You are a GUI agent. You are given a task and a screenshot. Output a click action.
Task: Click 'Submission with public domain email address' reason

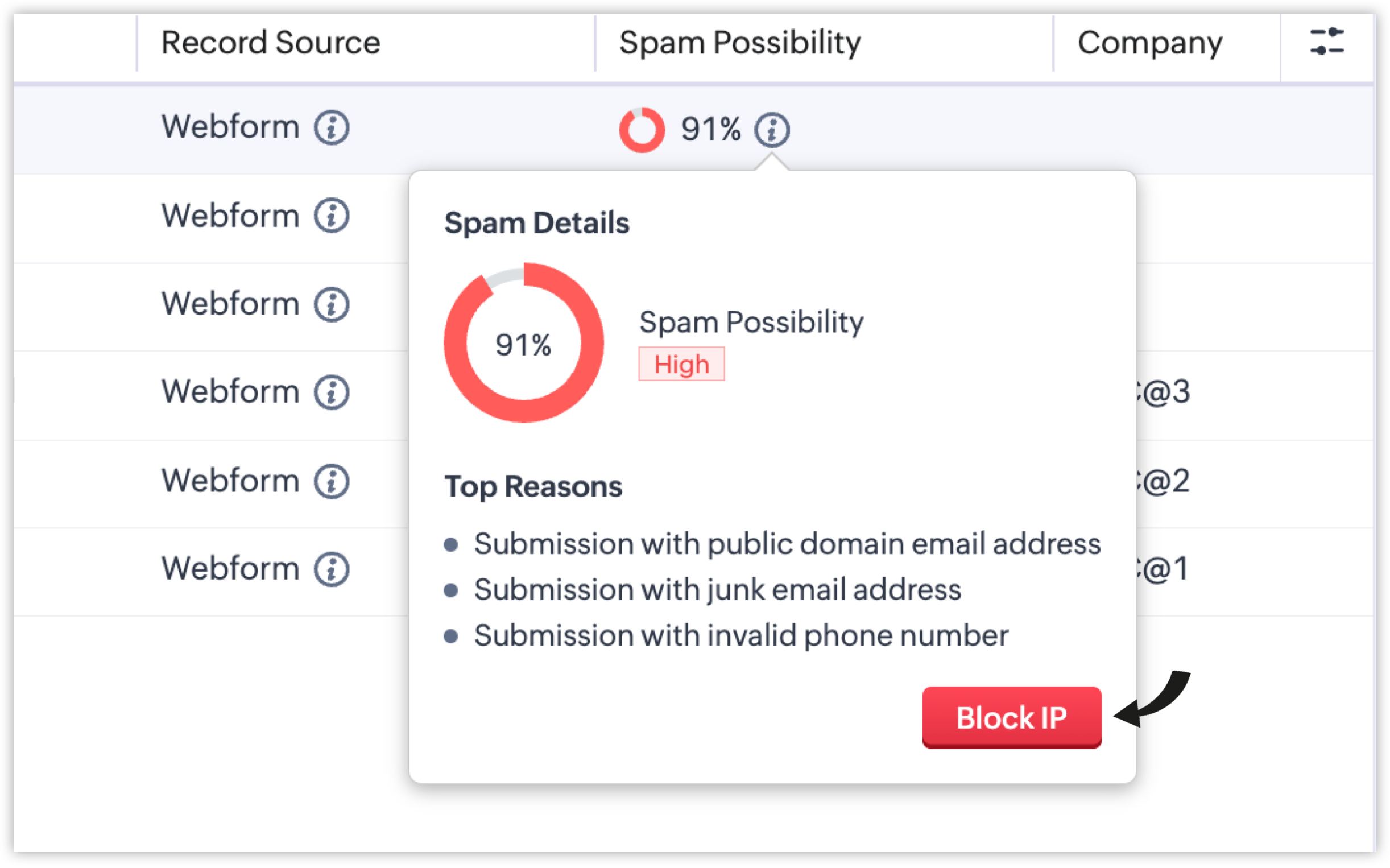(787, 544)
